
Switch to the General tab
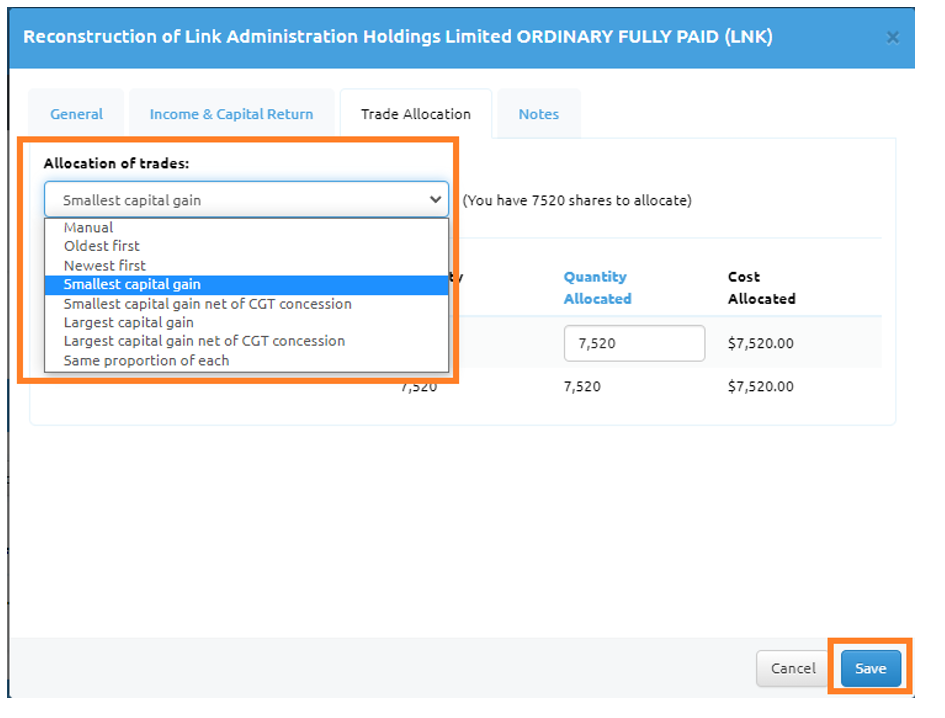(77, 114)
